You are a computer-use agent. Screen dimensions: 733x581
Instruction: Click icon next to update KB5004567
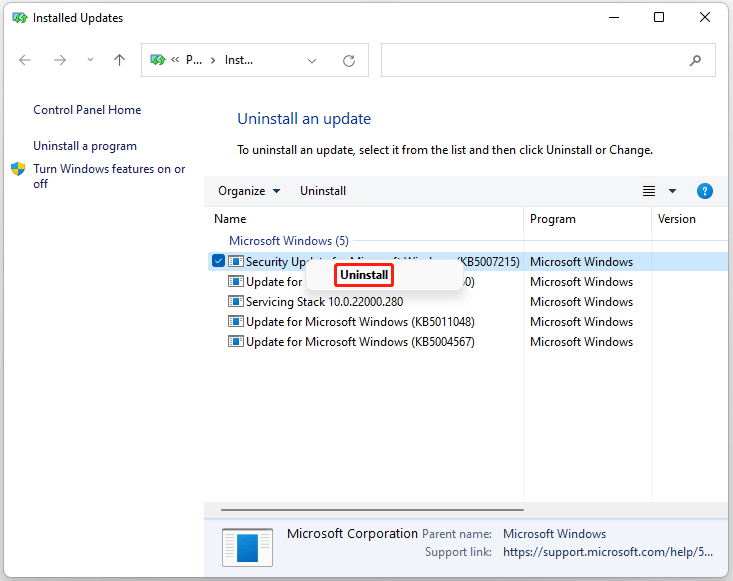coord(236,342)
